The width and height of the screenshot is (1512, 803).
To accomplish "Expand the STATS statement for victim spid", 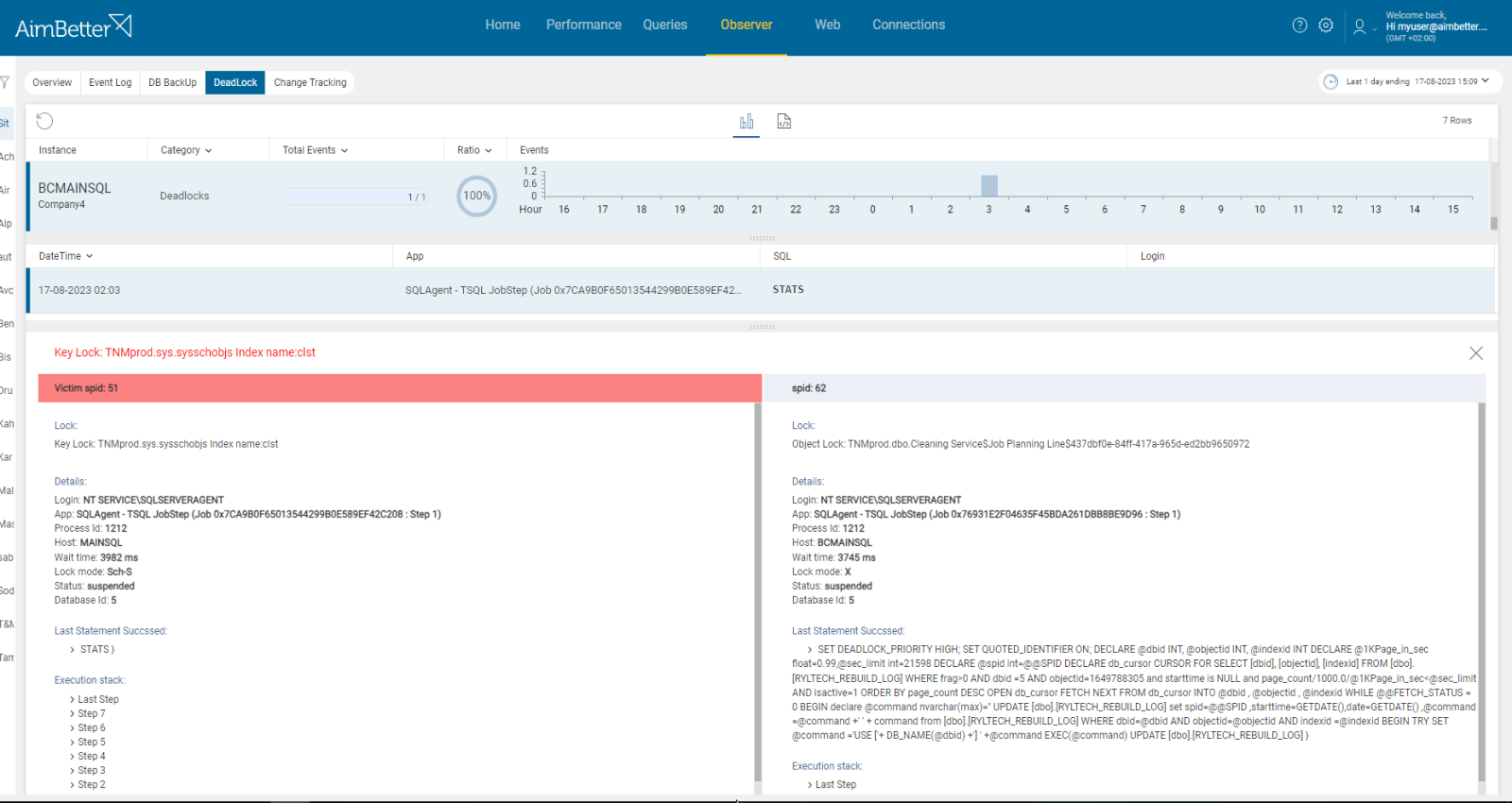I will (73, 650).
